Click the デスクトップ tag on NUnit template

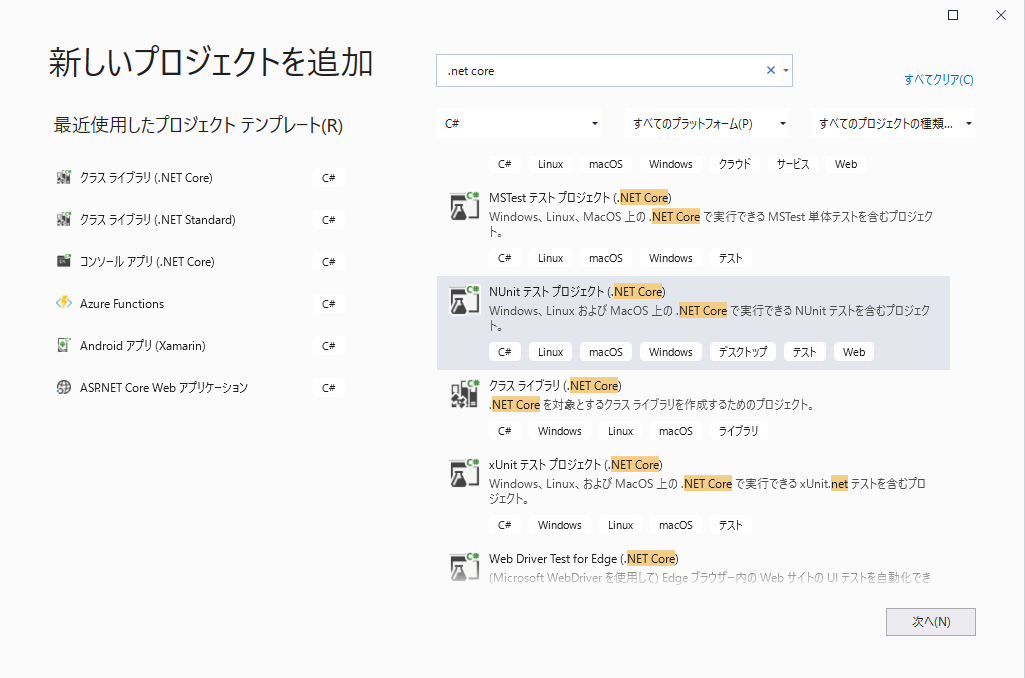[743, 352]
